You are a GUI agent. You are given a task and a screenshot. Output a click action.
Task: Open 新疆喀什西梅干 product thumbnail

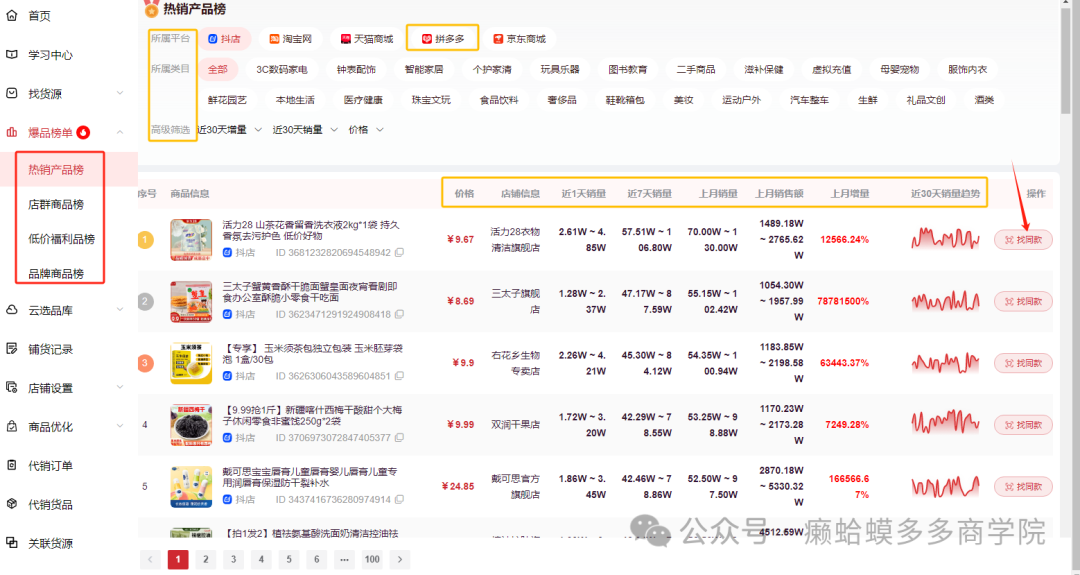coord(191,425)
